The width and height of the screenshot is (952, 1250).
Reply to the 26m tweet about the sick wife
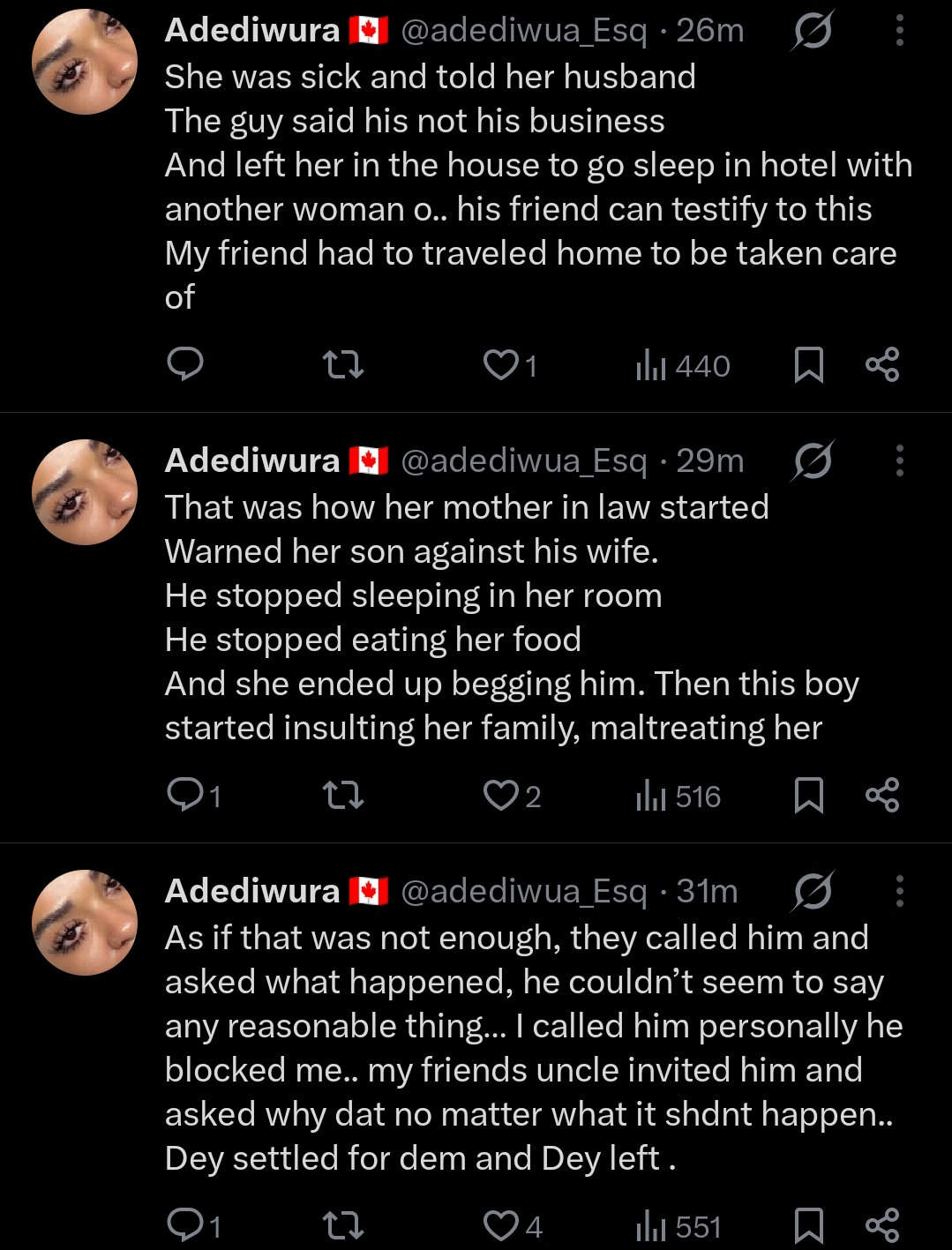coord(185,364)
